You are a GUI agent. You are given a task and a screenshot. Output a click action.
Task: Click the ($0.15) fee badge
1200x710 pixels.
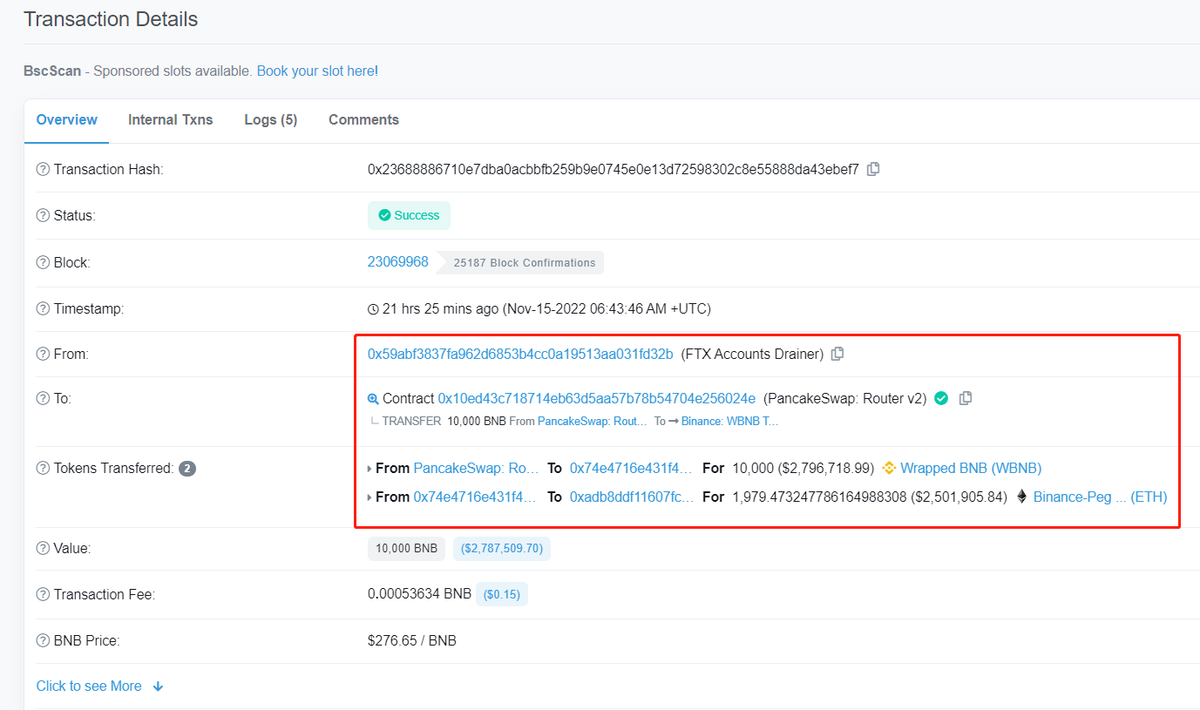501,594
